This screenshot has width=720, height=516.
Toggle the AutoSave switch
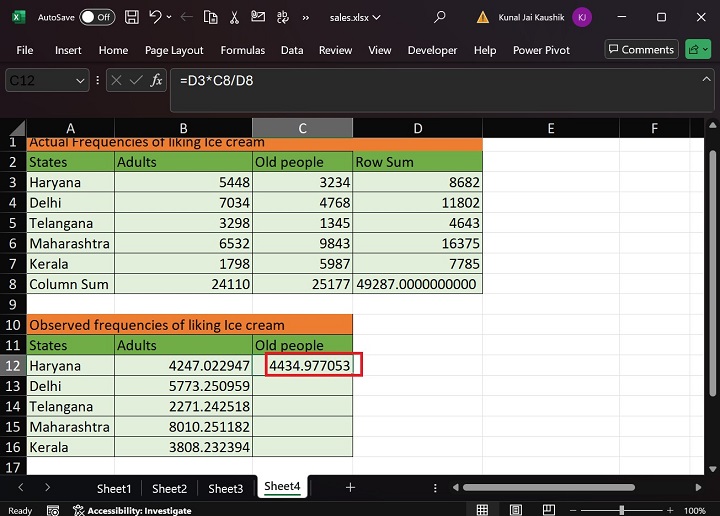96,17
